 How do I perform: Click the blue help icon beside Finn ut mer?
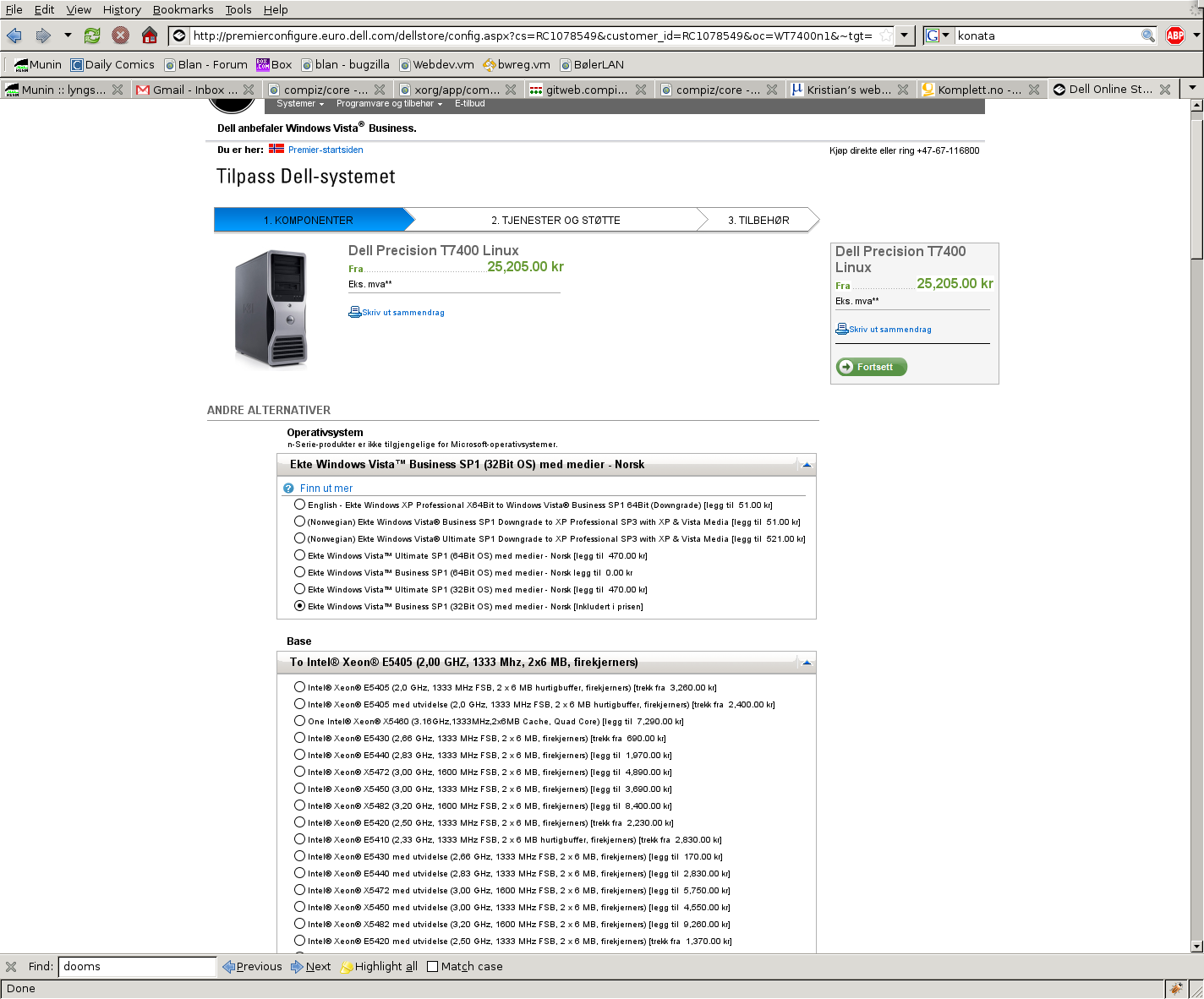[x=288, y=489]
